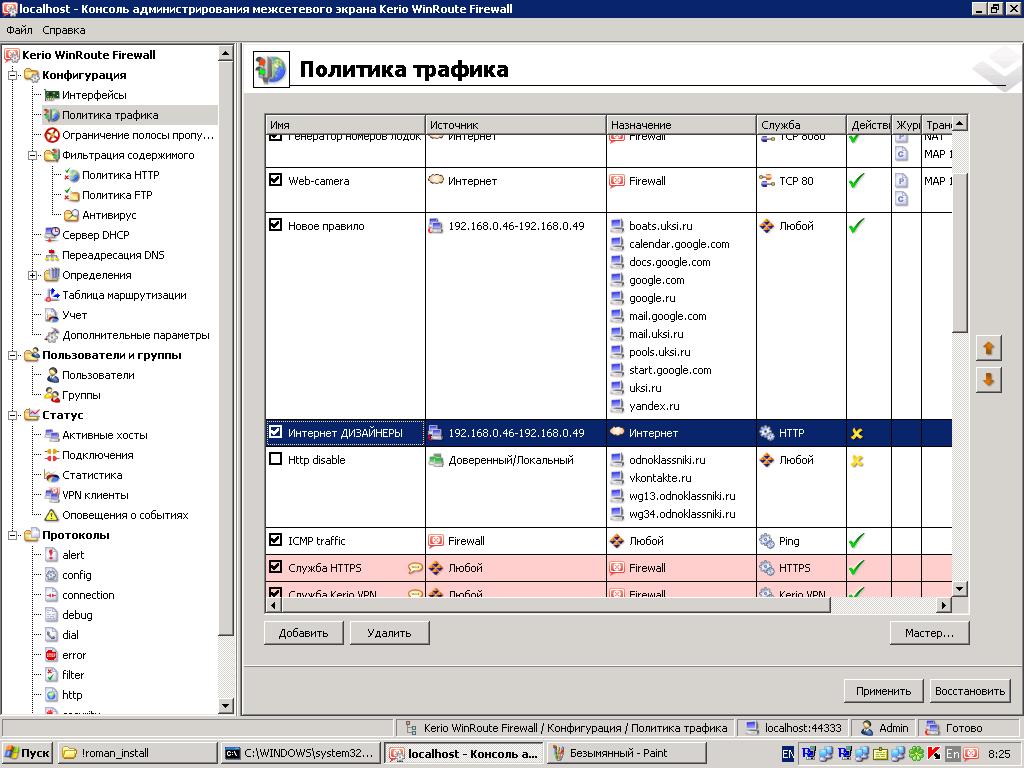
Task: Collapse the Конфигурация tree node
Action: pyautogui.click(x=12, y=75)
